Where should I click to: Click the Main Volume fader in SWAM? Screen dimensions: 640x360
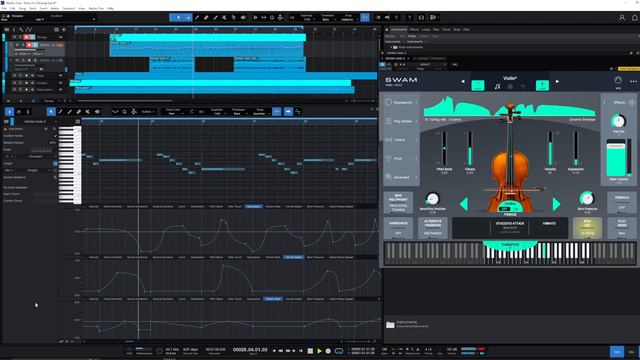pyautogui.click(x=616, y=158)
